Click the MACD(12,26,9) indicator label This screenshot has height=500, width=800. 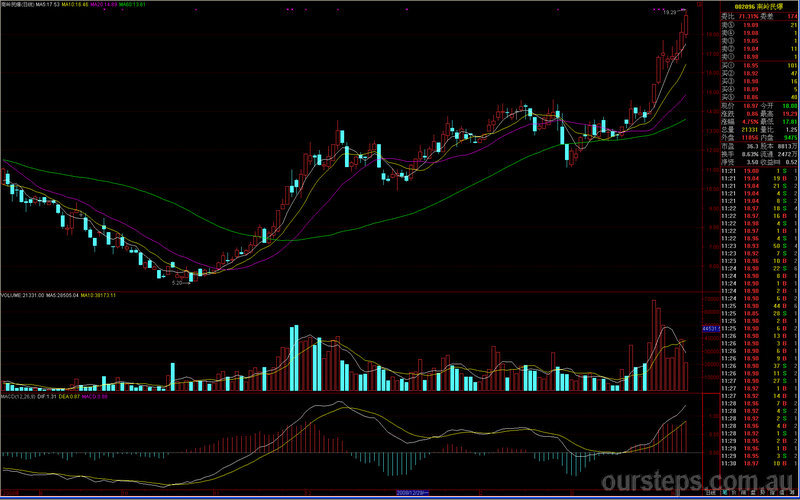(18, 396)
